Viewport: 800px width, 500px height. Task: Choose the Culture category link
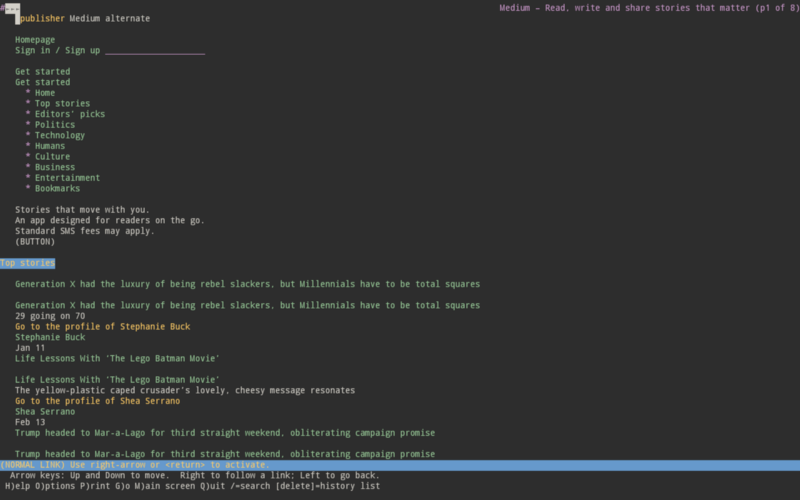[x=52, y=157]
